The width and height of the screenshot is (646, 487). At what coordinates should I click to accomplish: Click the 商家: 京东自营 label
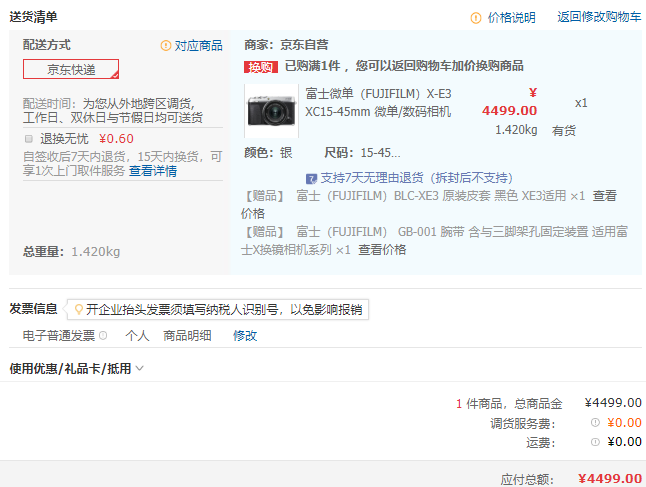[x=286, y=44]
